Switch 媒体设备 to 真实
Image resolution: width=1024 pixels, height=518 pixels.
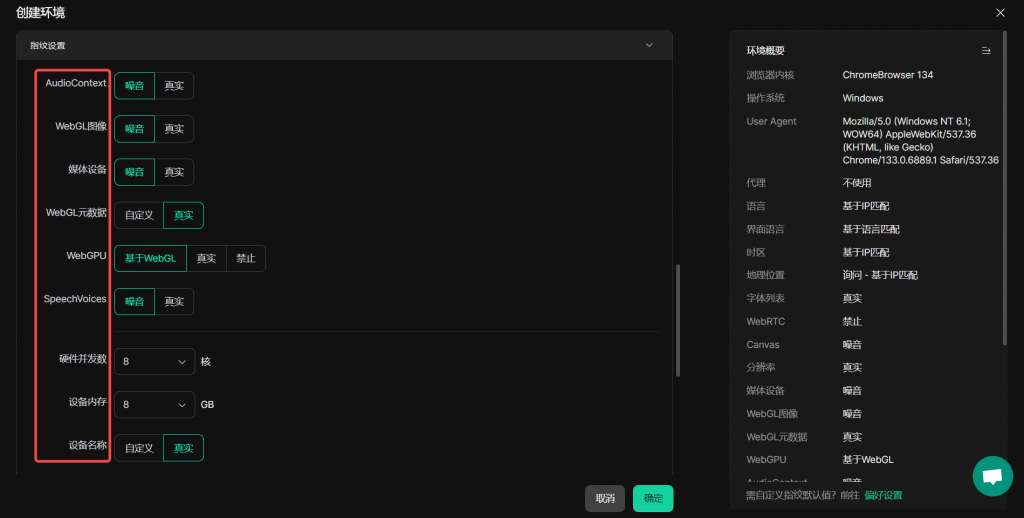click(x=174, y=172)
